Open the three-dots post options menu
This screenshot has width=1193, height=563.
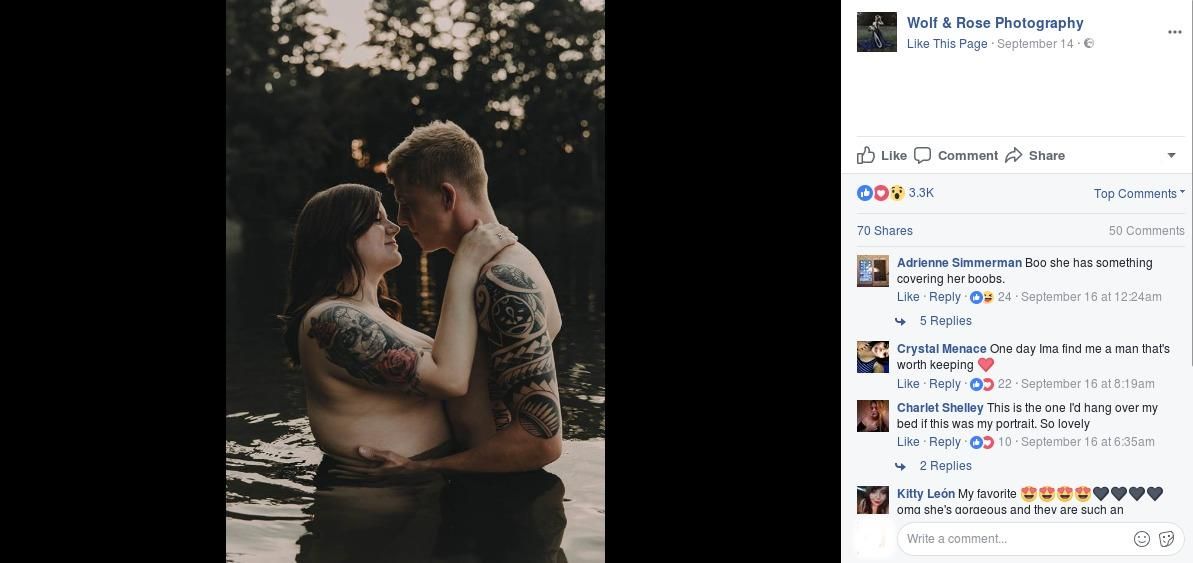(x=1174, y=32)
